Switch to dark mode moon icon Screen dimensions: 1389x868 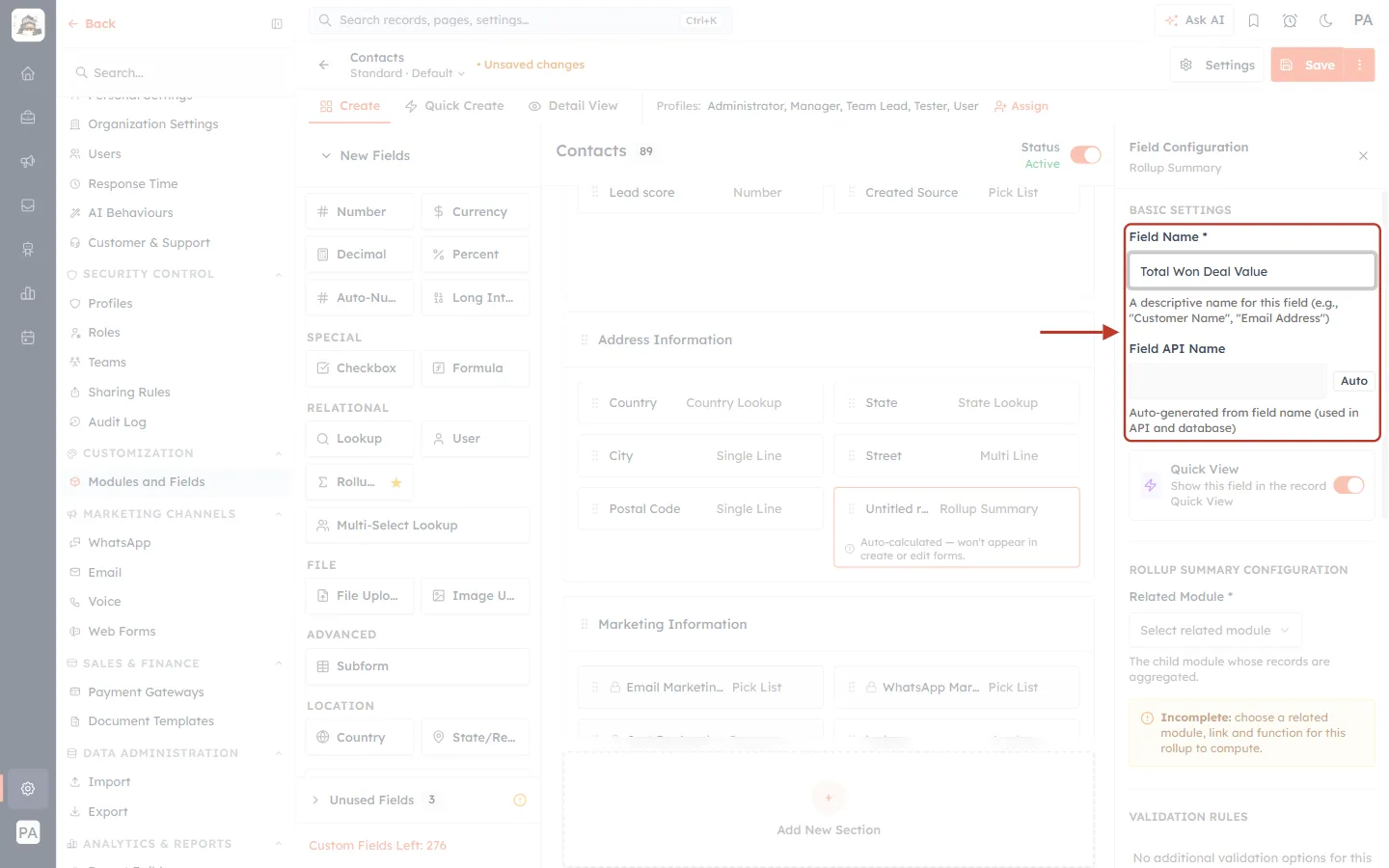1326,20
